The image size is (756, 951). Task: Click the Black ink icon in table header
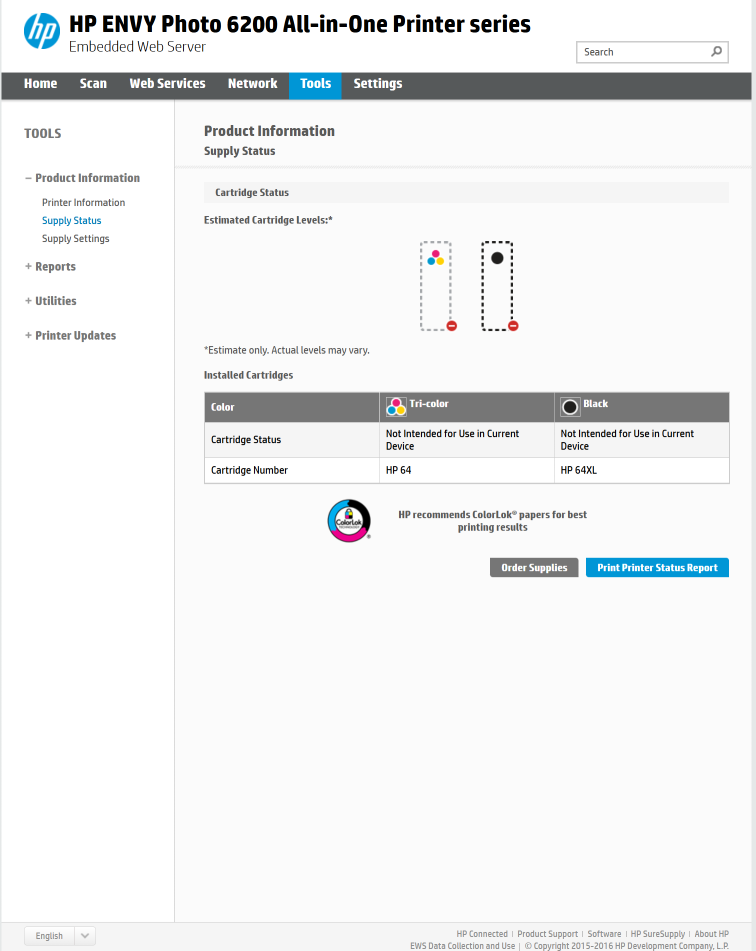click(x=570, y=407)
